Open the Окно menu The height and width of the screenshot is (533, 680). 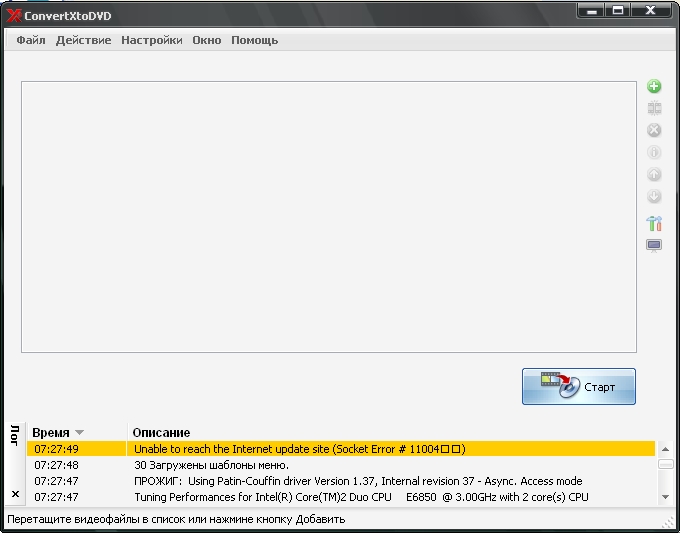pyautogui.click(x=207, y=41)
